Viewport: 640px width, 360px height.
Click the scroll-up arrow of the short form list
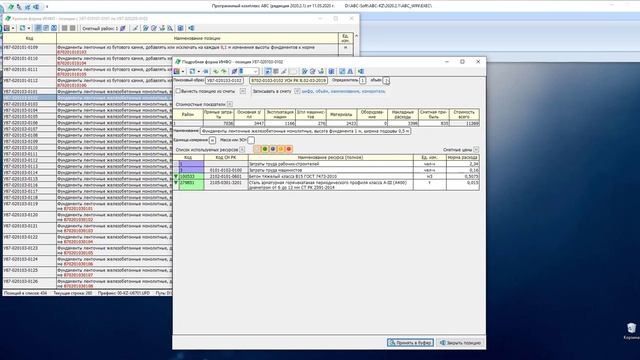(356, 36)
